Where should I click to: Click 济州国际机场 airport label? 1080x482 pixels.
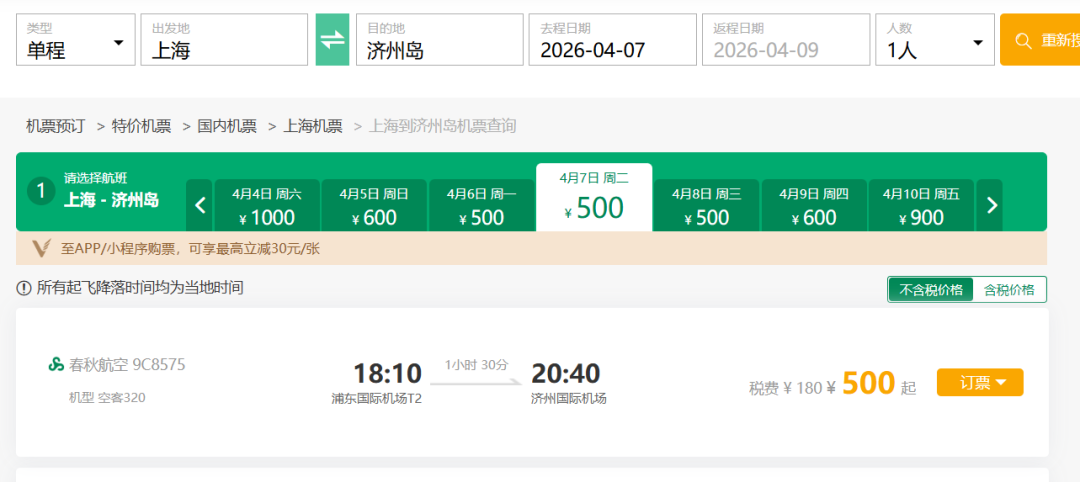[568, 399]
